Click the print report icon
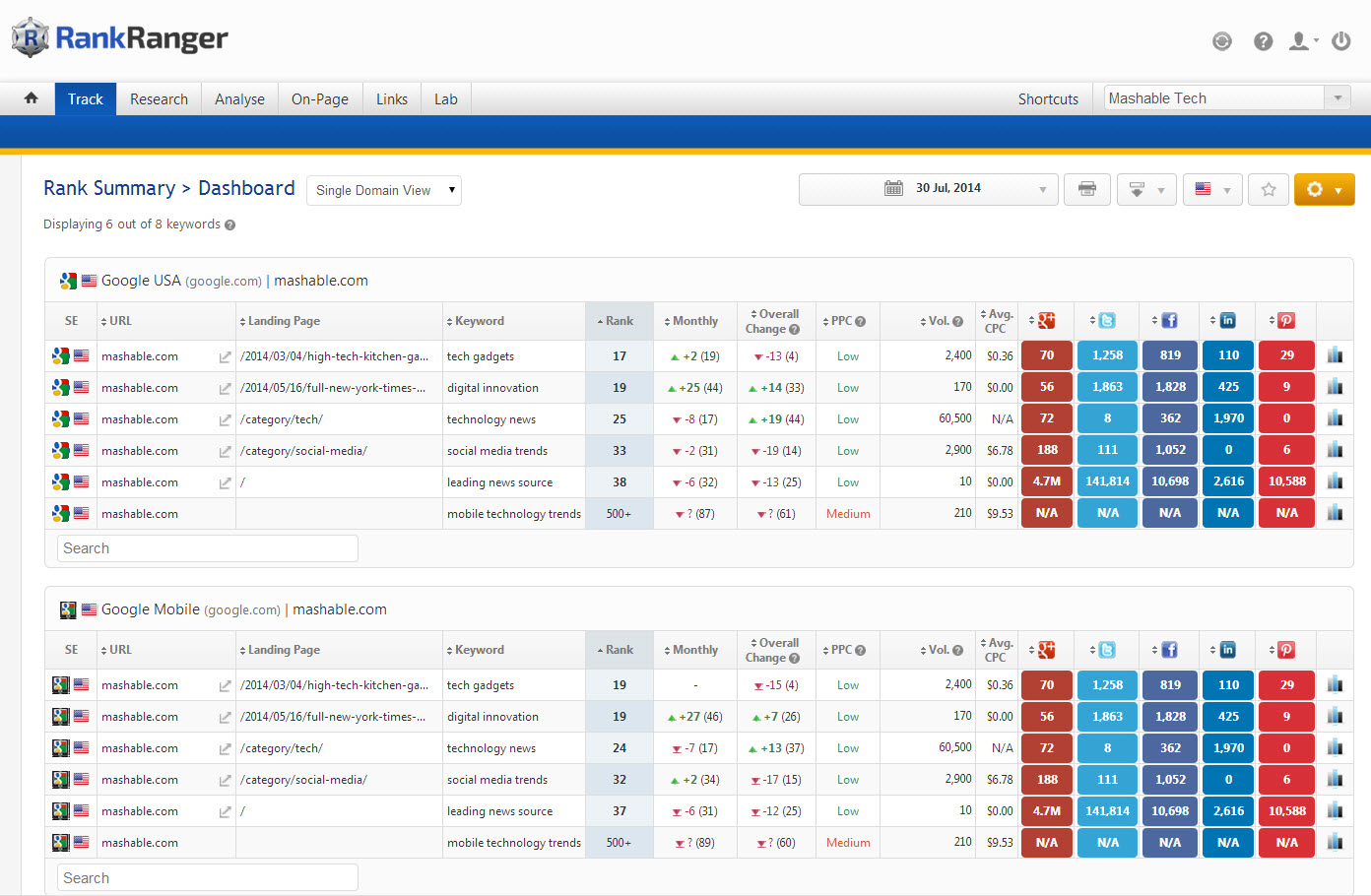 pyautogui.click(x=1087, y=189)
